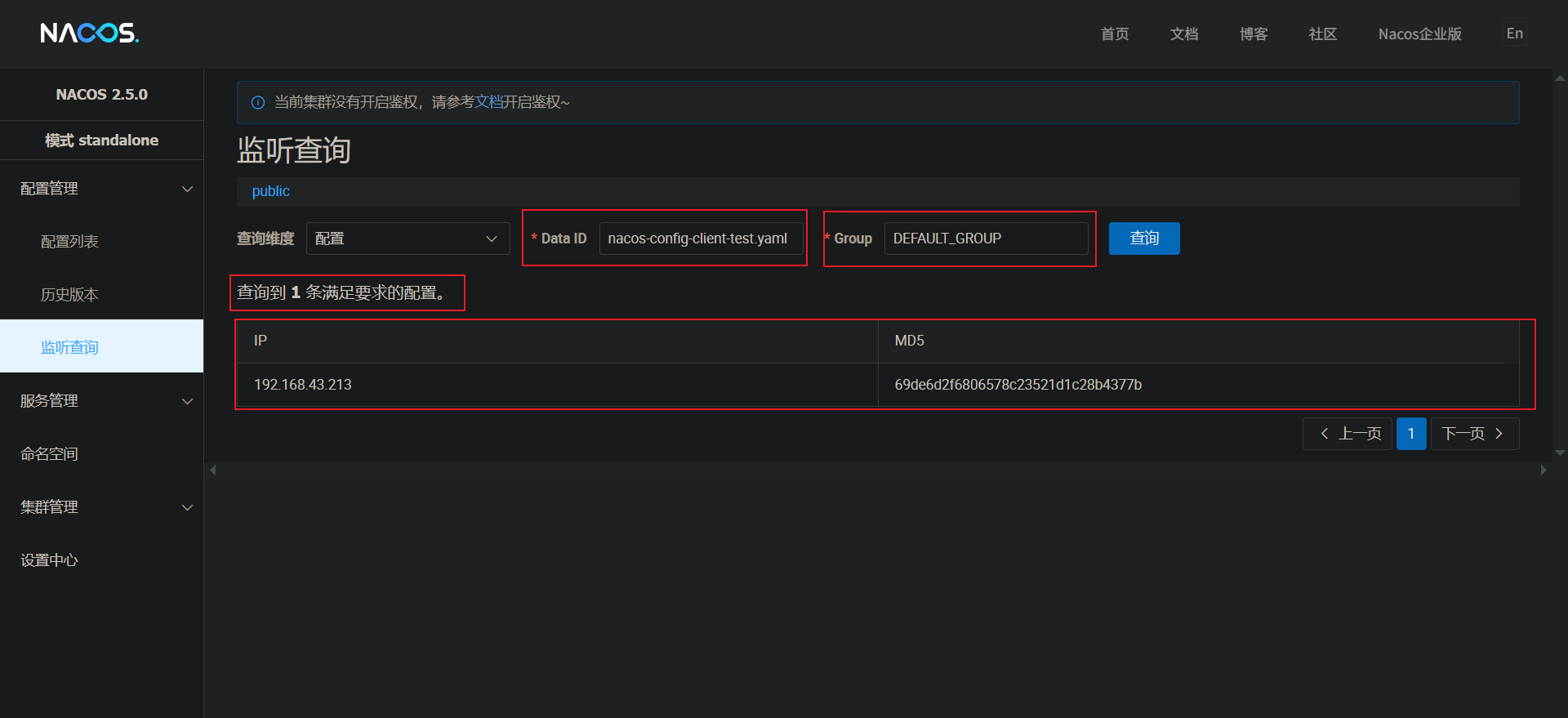The image size is (1568, 718).
Task: Open 设置中心 in the sidebar
Action: click(x=49, y=560)
